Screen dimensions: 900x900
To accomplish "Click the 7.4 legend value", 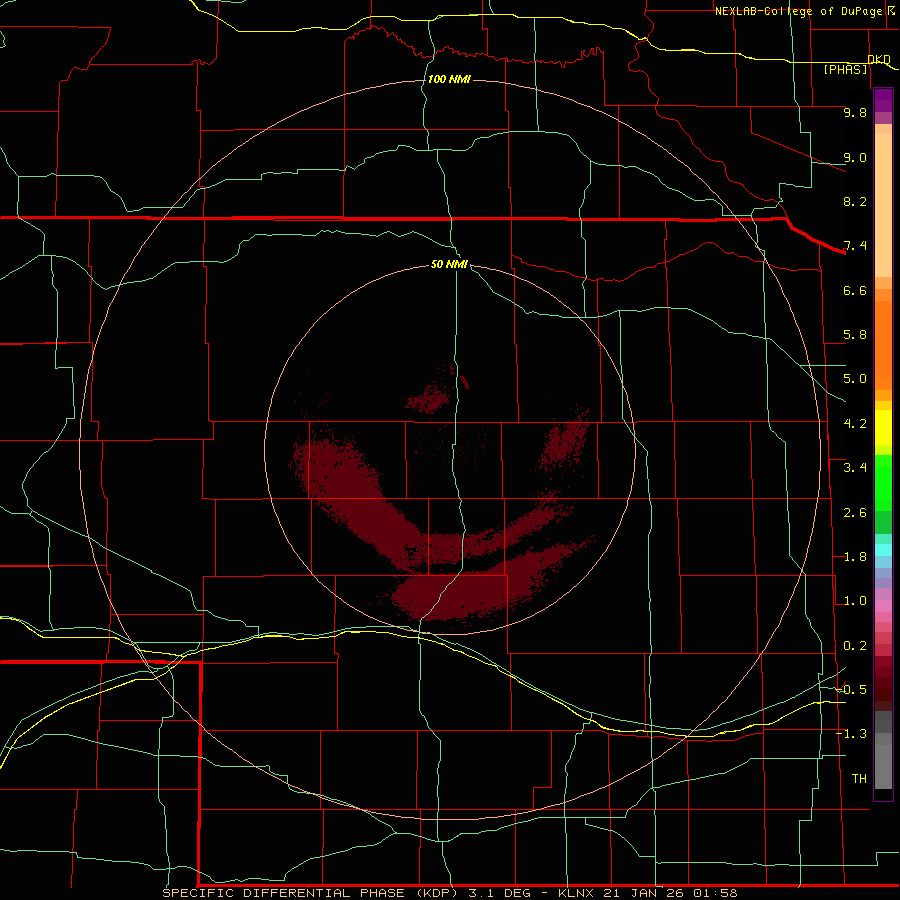I will pos(855,246).
